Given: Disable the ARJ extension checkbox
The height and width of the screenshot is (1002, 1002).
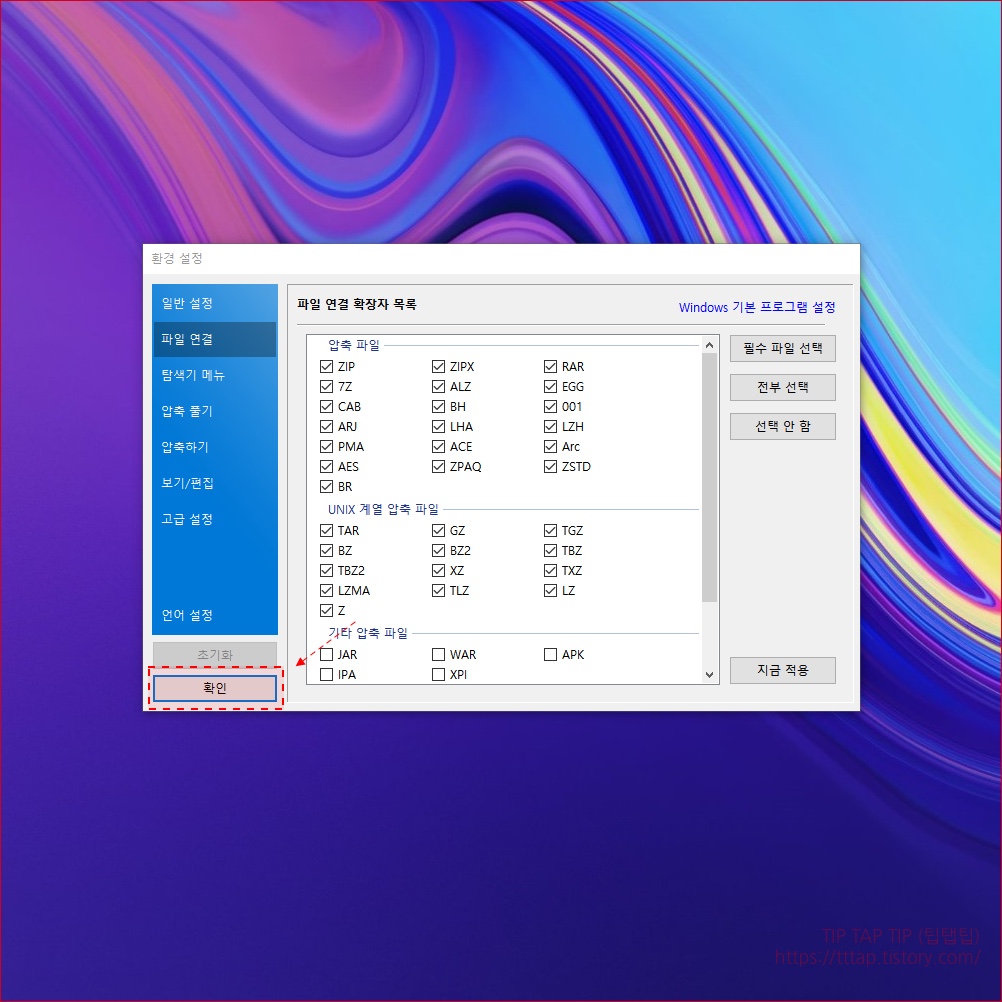Looking at the screenshot, I should pos(327,426).
